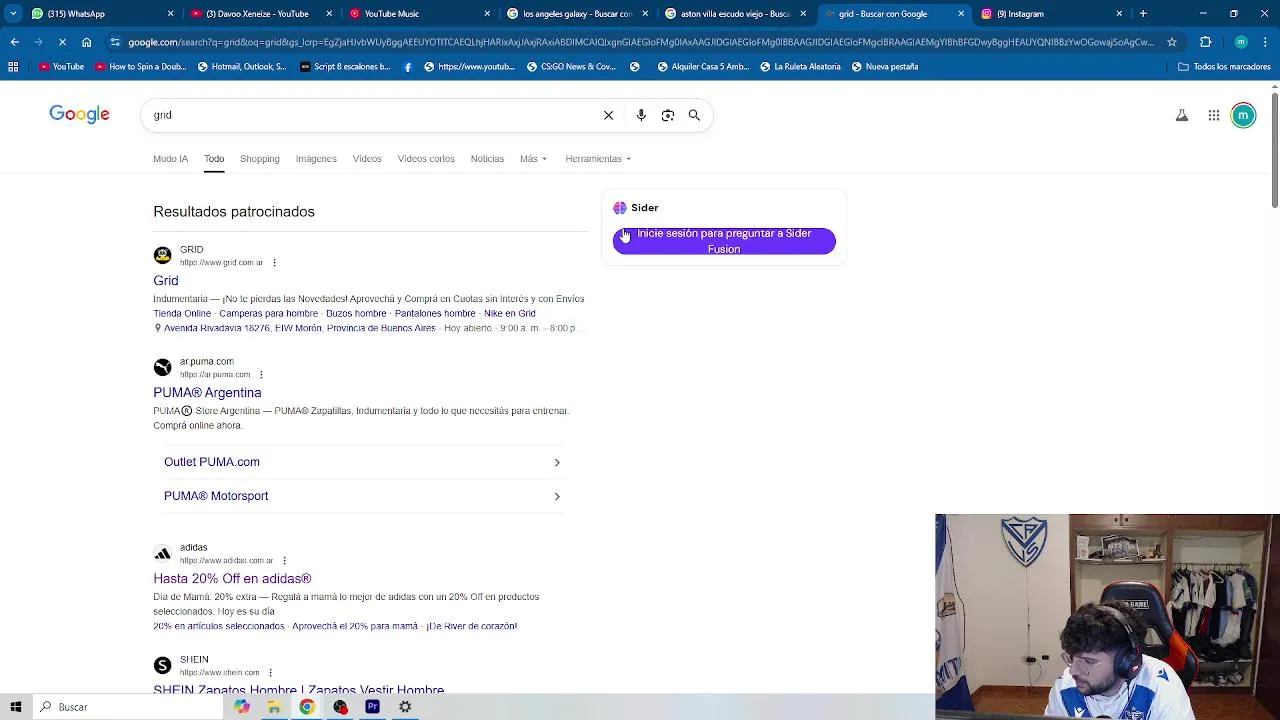Open the Chrome three-dot menu
Image resolution: width=1280 pixels, height=720 pixels.
pos(1266,42)
